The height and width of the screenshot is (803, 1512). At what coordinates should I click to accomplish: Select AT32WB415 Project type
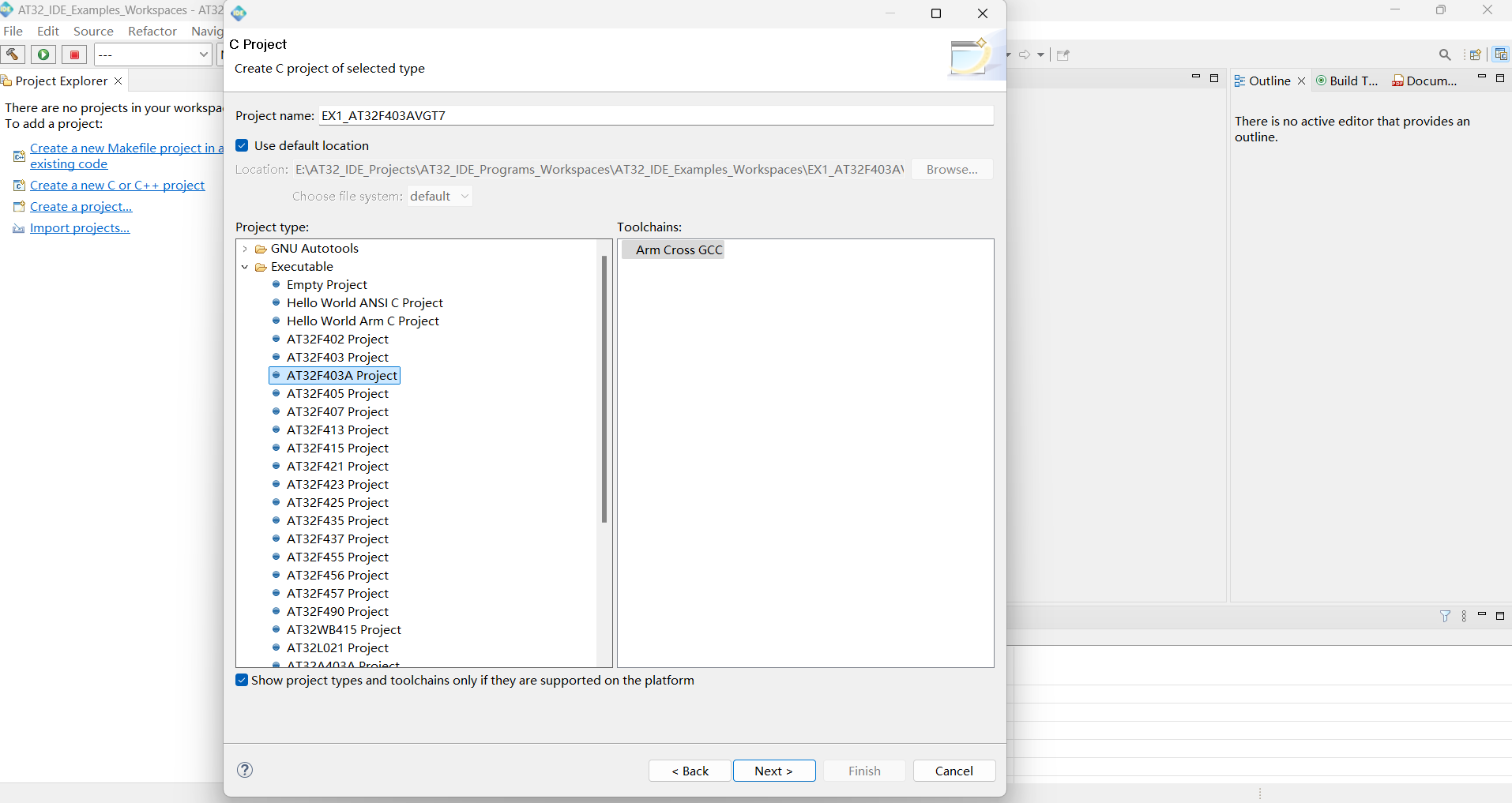tap(344, 629)
